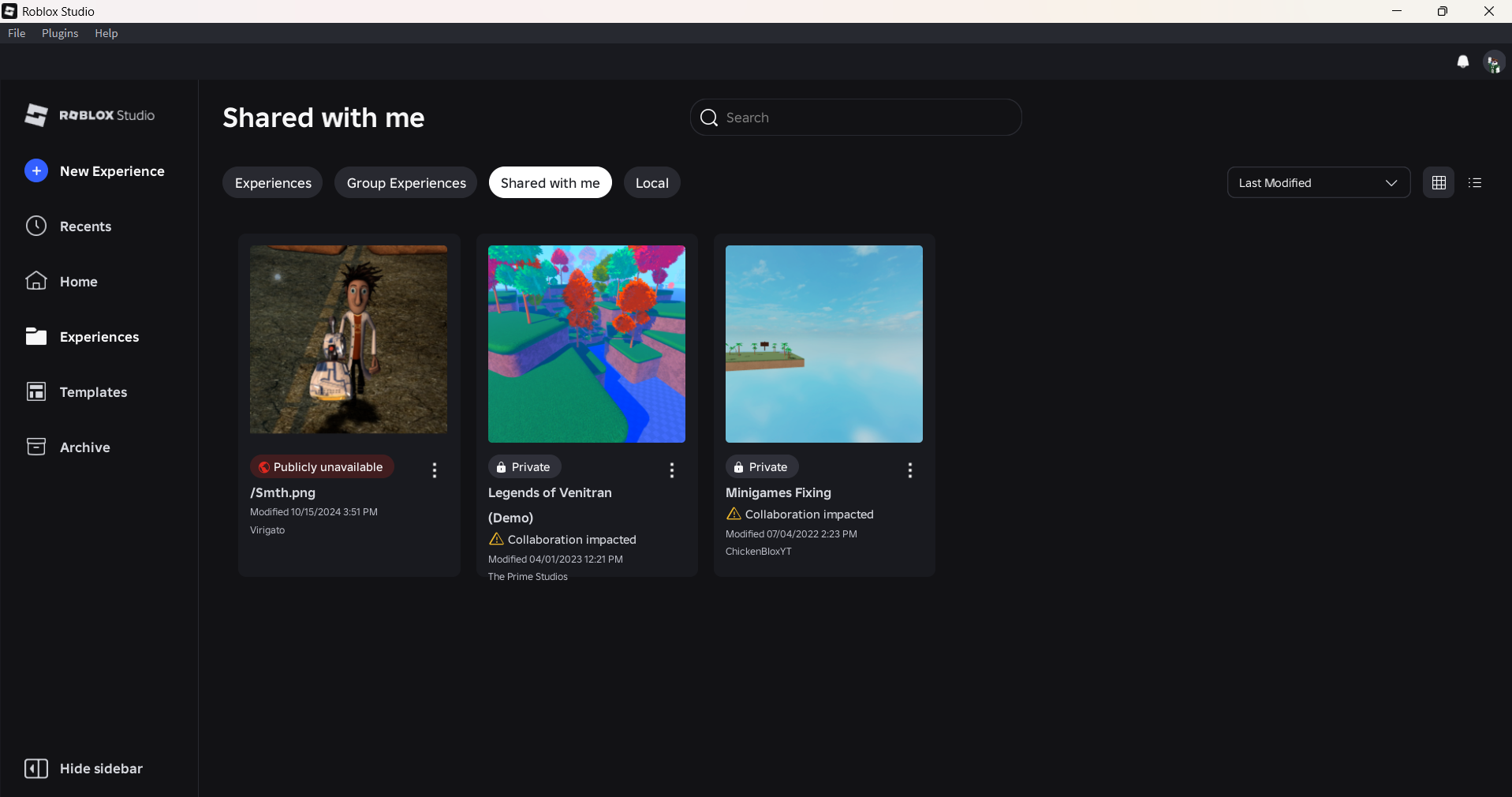Click lock icon on Legends of Venitran Private badge

tap(501, 467)
